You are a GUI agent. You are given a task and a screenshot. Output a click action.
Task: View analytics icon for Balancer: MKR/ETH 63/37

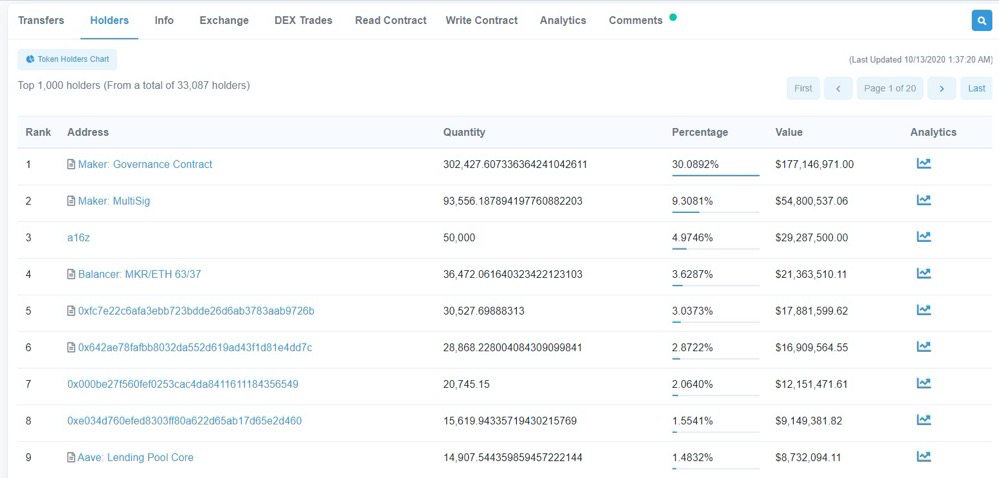(923, 274)
